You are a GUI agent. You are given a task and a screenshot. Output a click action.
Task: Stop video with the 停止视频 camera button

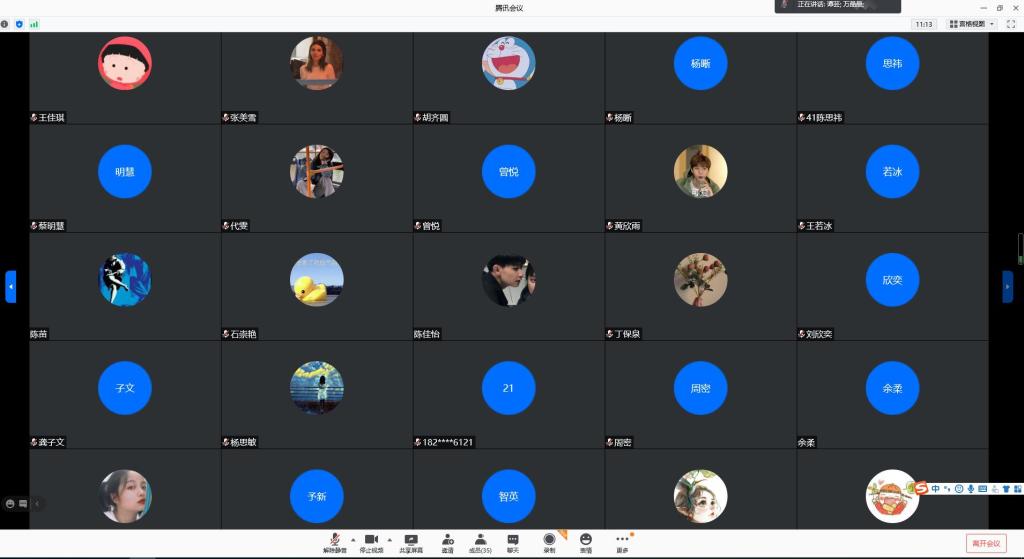371,540
